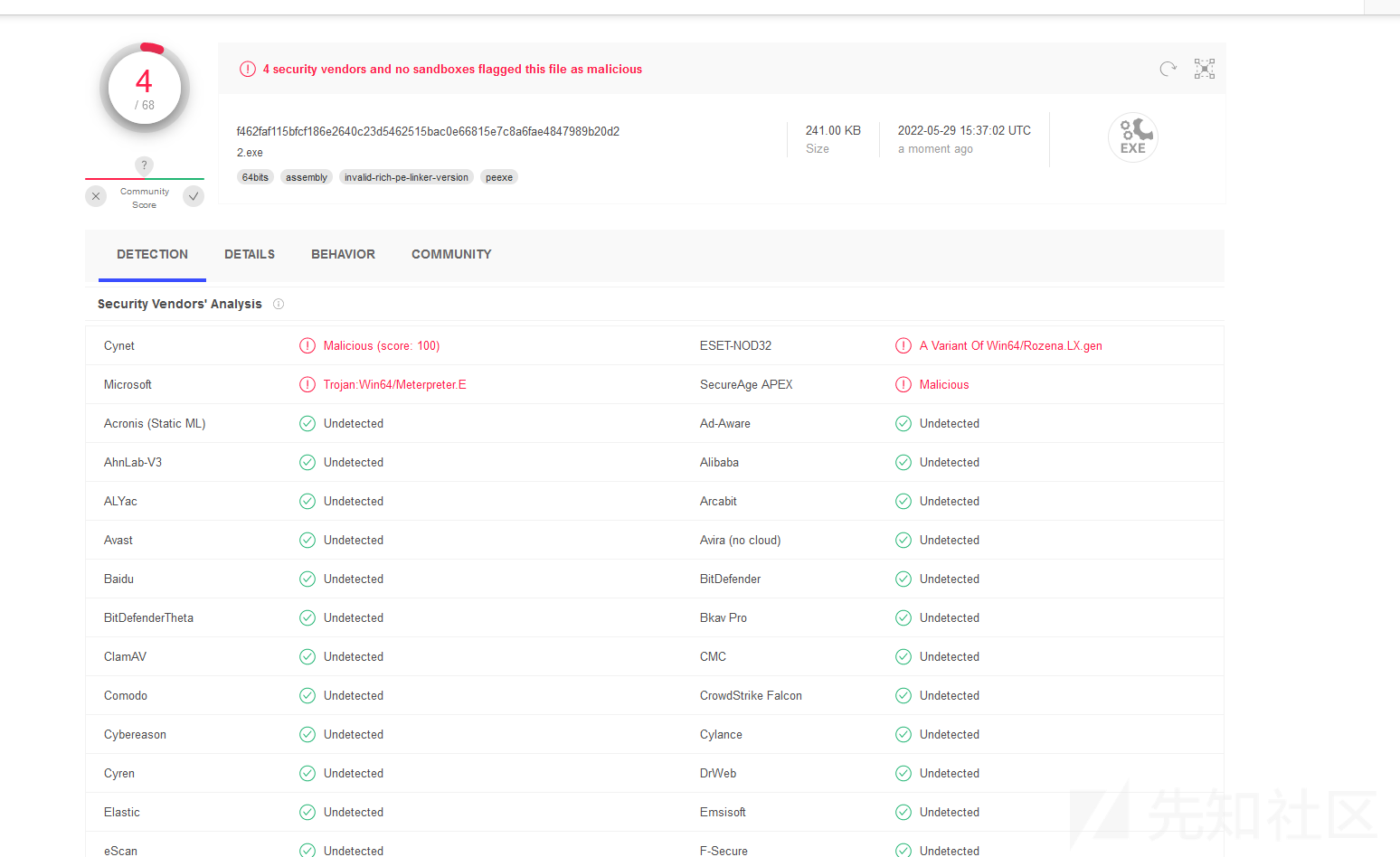Click info icon beside Security Vendors' Analysis

click(279, 304)
